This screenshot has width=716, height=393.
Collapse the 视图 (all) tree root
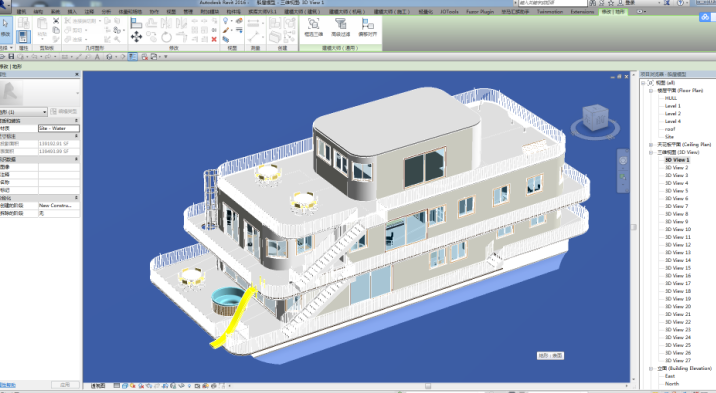[x=643, y=83]
